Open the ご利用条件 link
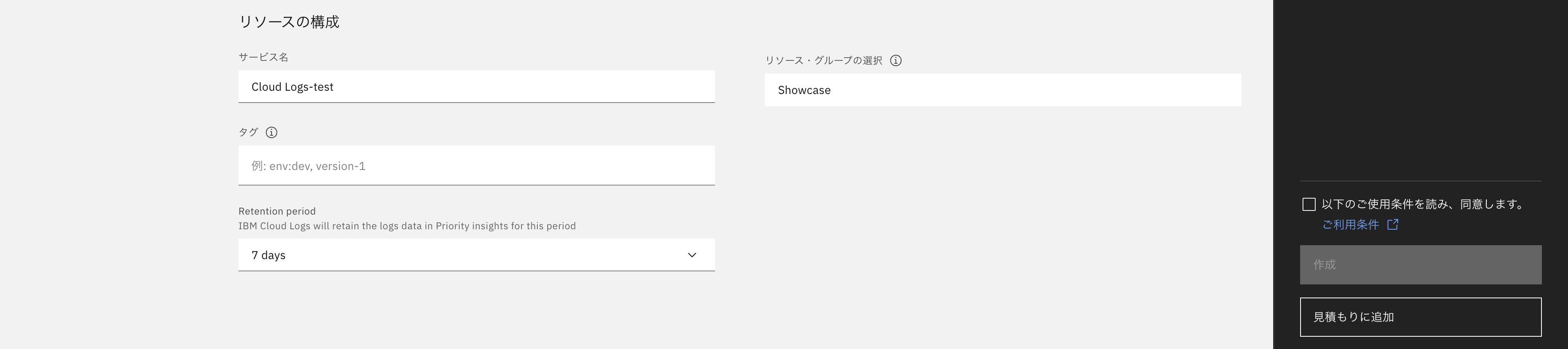The image size is (1568, 349). pos(1352,225)
